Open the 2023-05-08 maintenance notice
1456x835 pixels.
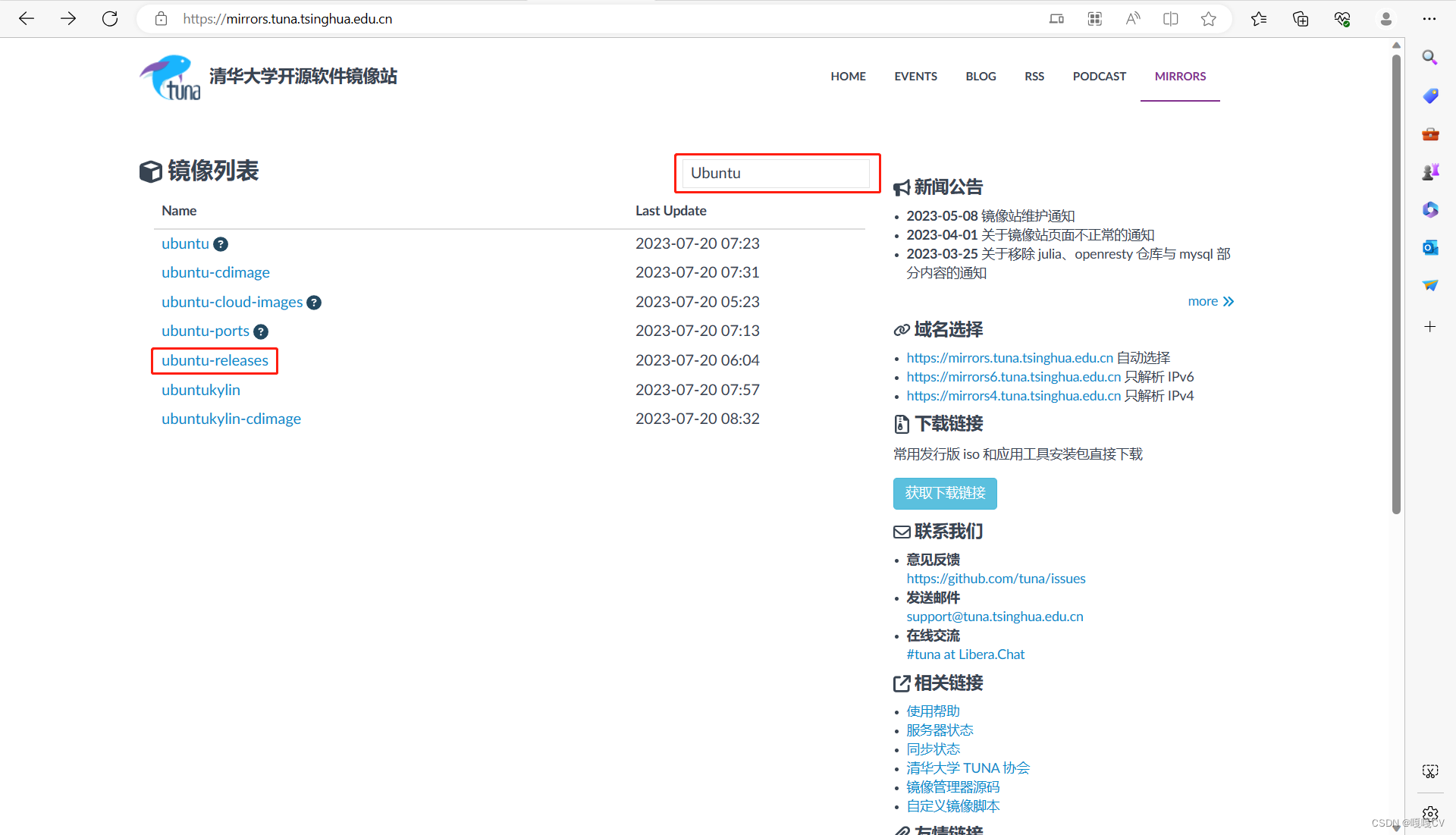point(990,216)
